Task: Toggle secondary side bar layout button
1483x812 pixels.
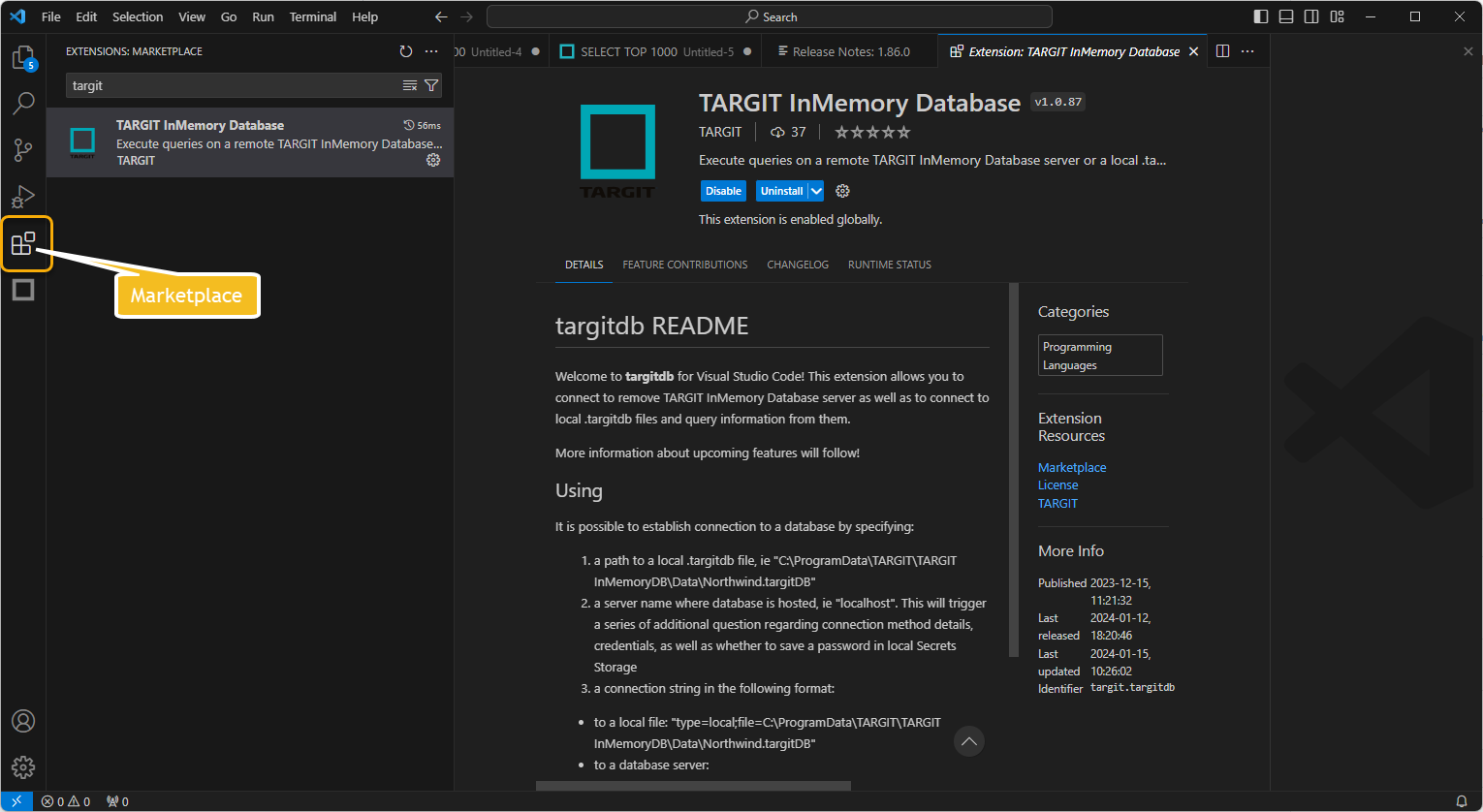Action: [1311, 16]
